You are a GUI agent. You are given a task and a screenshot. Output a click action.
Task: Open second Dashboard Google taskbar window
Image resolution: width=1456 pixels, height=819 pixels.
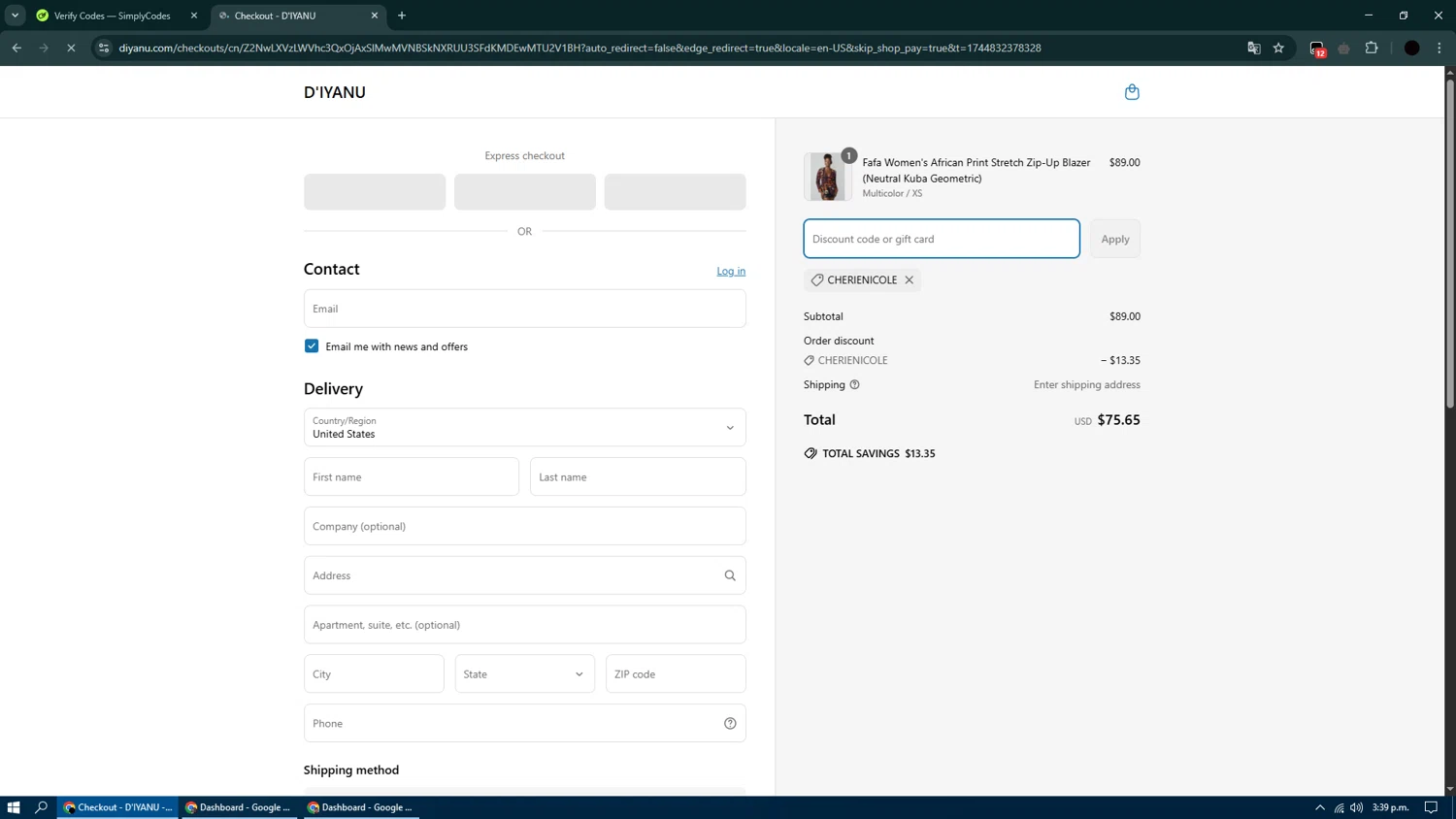(361, 807)
